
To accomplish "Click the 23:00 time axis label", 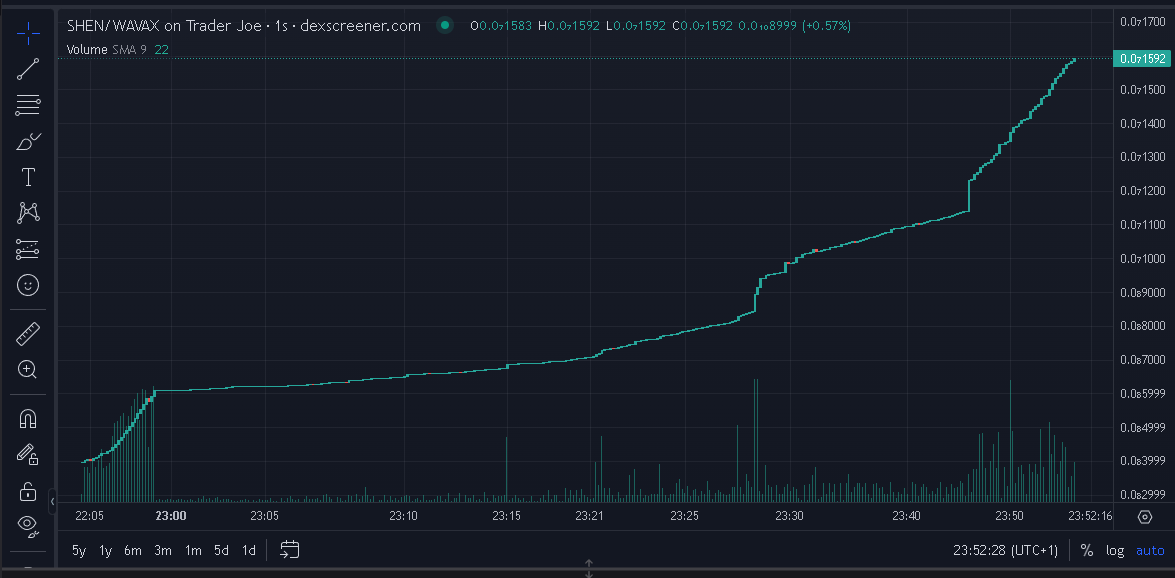I will click(171, 516).
